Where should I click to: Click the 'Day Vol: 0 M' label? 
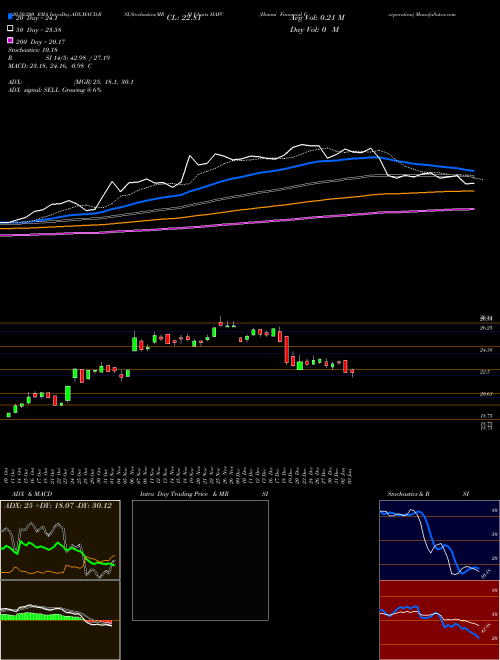314,30
